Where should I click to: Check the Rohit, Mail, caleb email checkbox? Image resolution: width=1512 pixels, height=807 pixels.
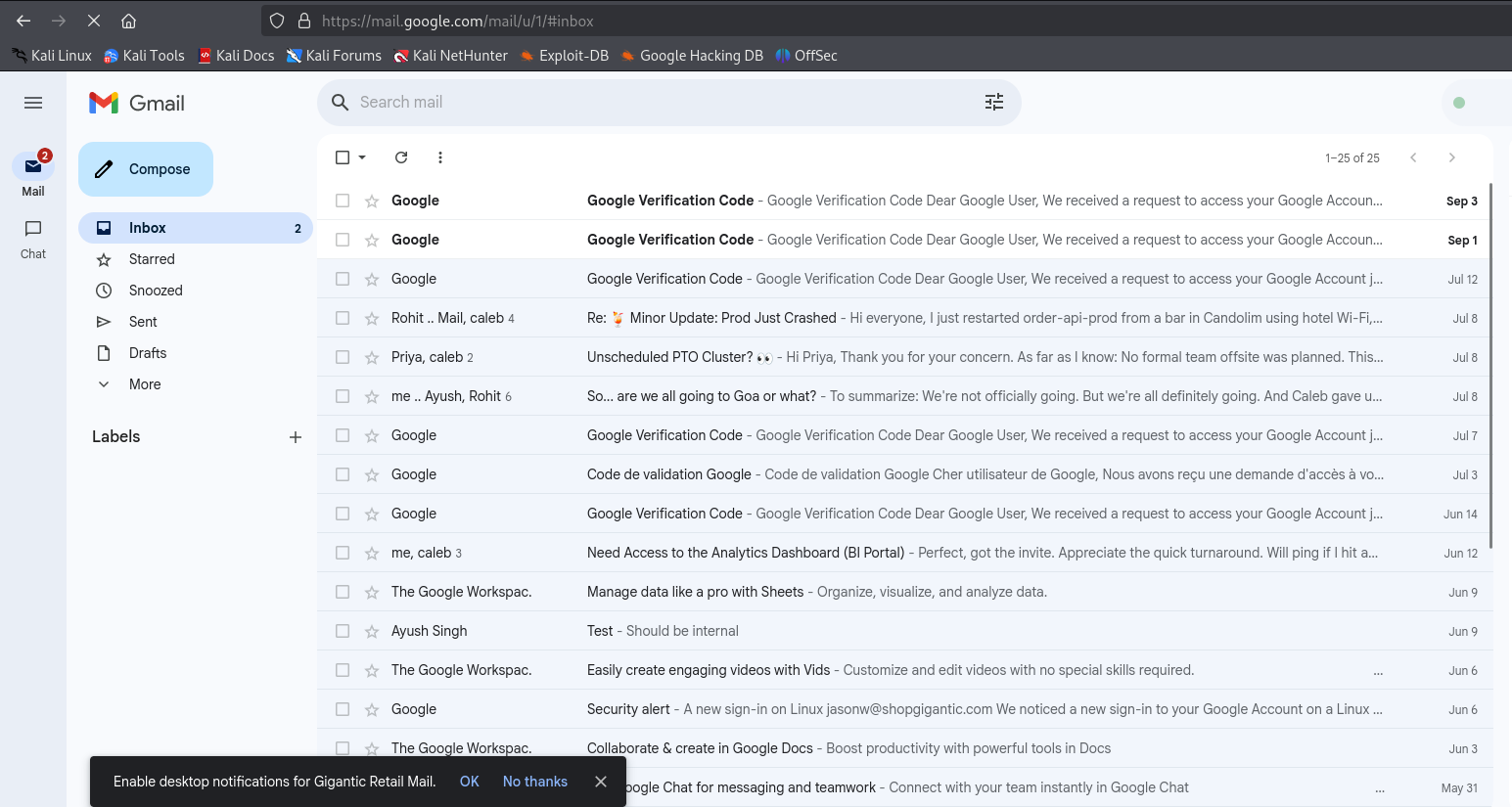click(343, 318)
